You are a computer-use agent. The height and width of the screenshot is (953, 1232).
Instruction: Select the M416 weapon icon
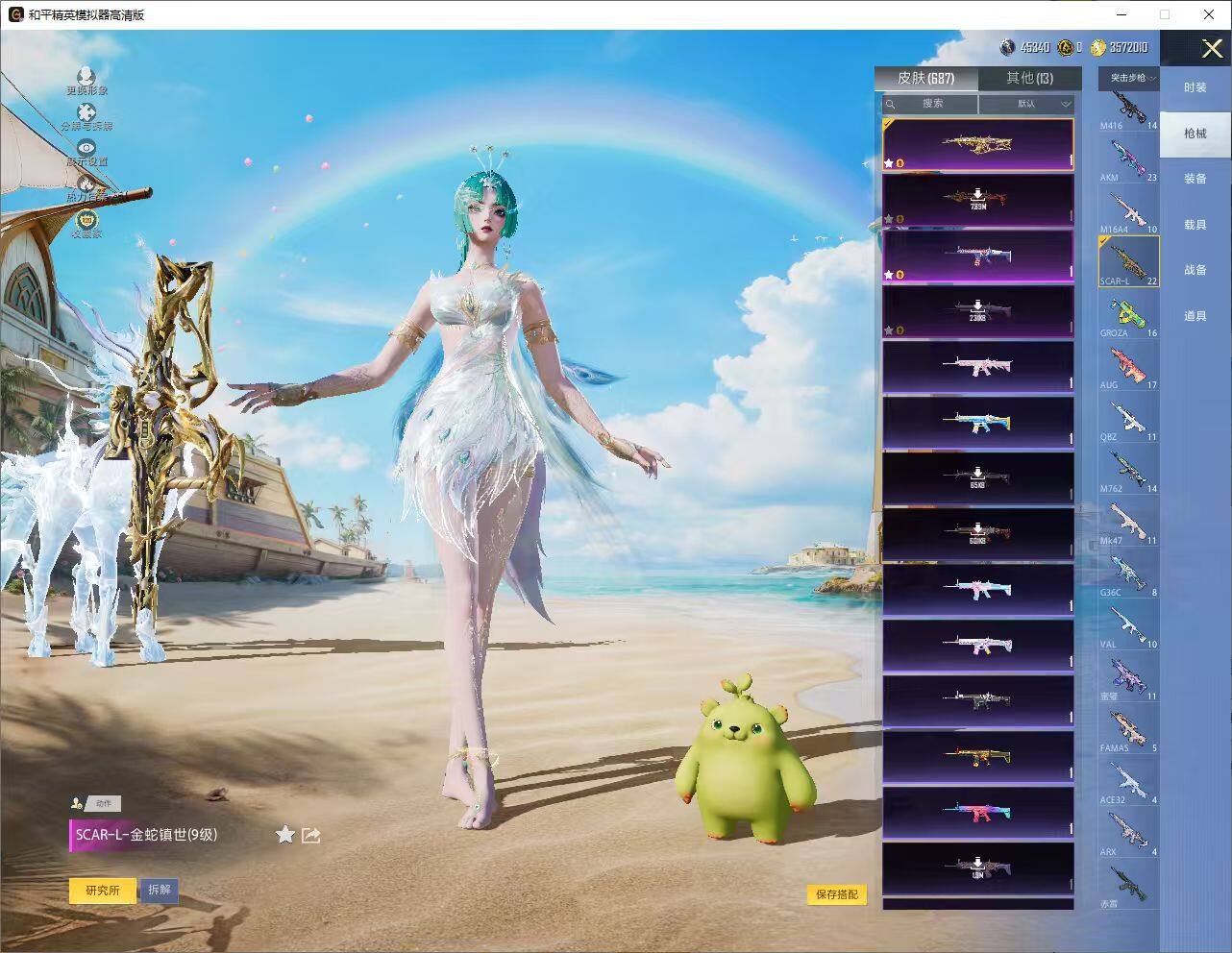pyautogui.click(x=1129, y=110)
